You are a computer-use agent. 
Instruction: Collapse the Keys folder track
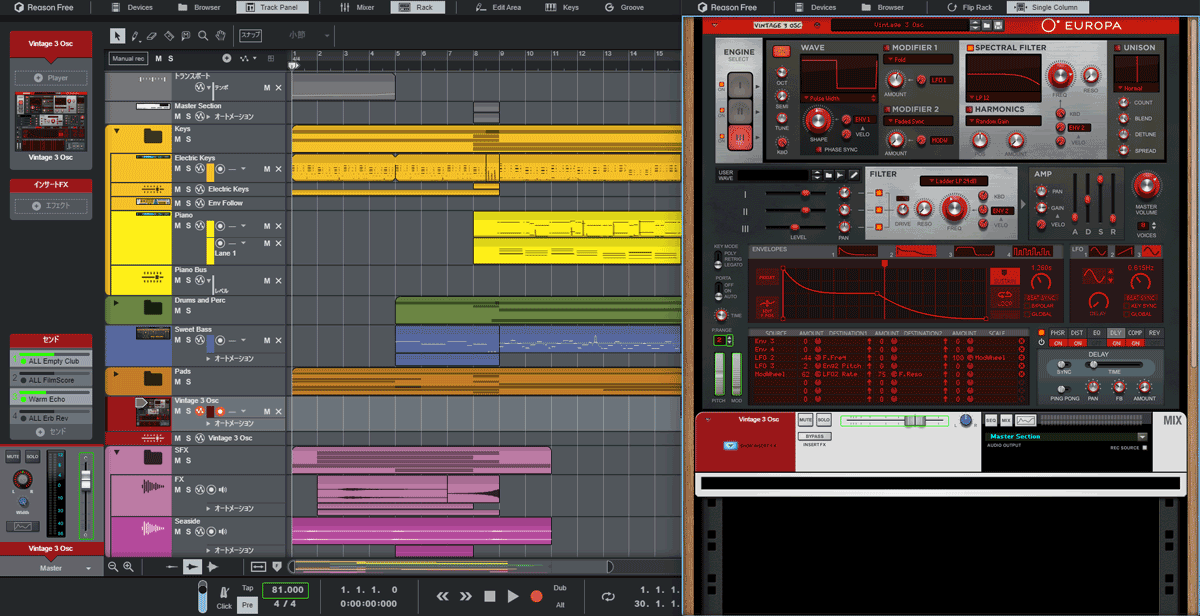(x=116, y=131)
